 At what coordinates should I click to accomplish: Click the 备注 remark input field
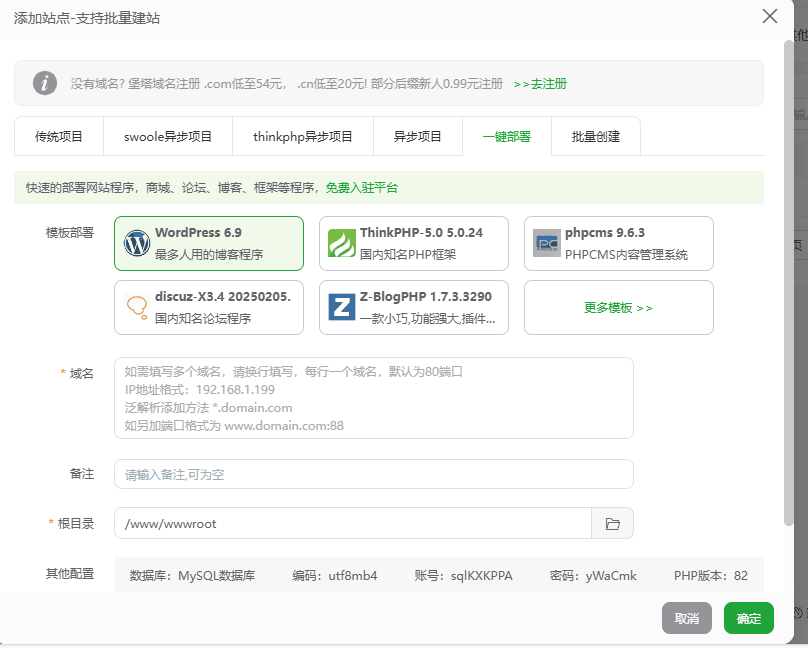point(373,474)
